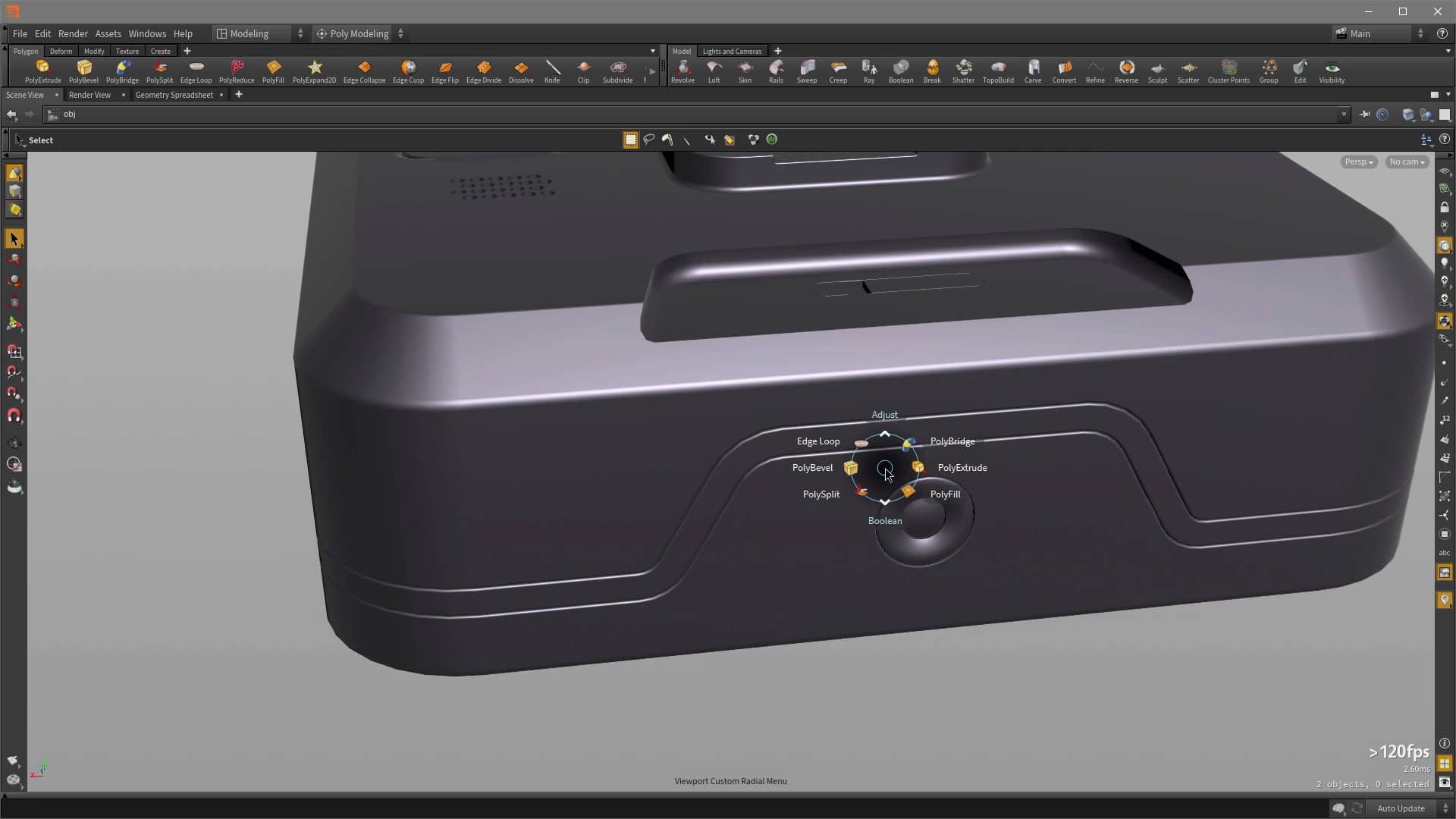The image size is (1456, 819).
Task: Select the lasso selection style icon
Action: tap(650, 140)
